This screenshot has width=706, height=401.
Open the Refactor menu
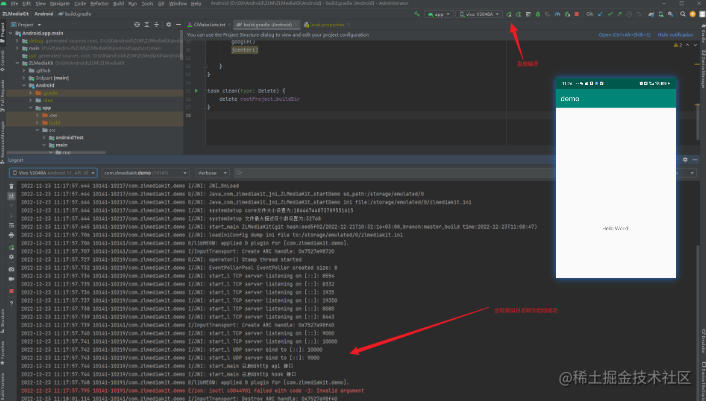click(99, 3)
